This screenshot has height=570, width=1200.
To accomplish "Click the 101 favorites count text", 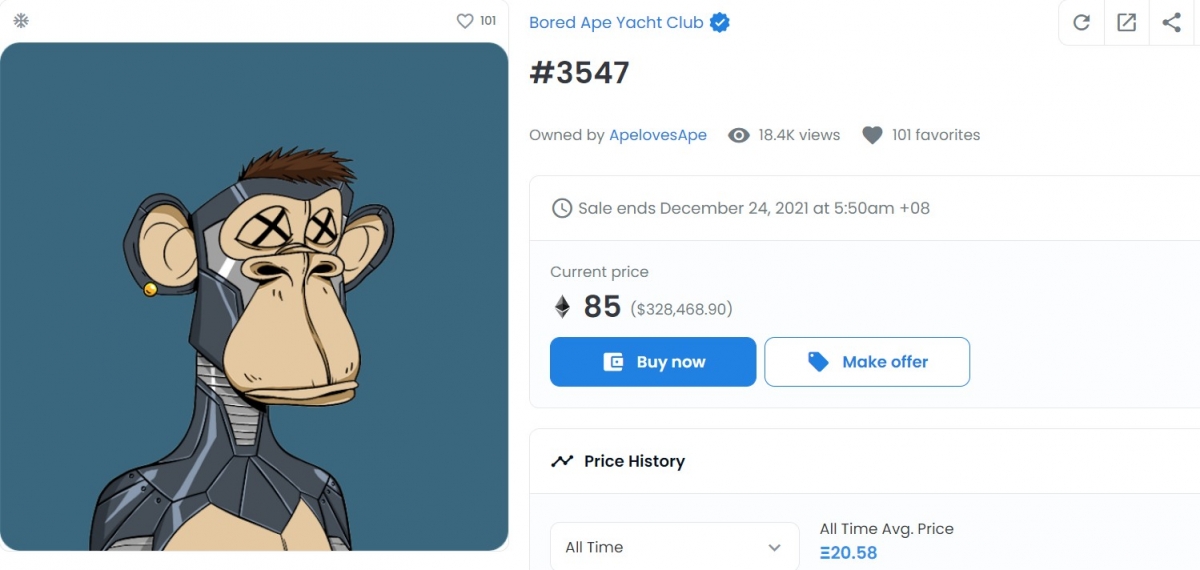I will click(x=935, y=135).
